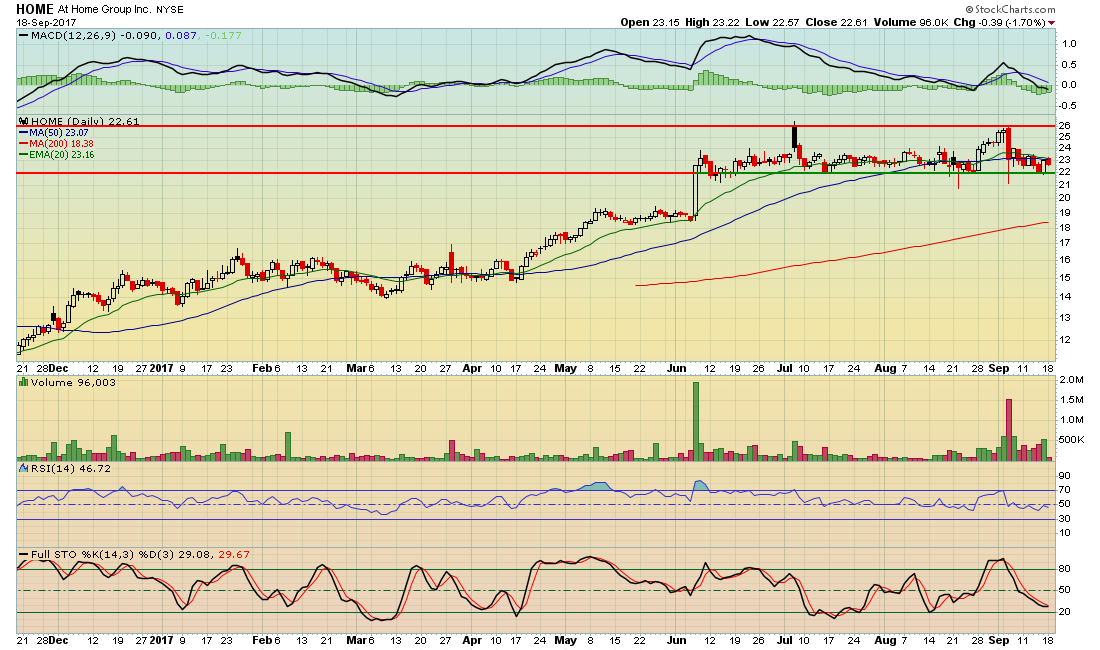Click the red MA(200) legend marker
The image size is (1100, 650).
tap(23, 144)
